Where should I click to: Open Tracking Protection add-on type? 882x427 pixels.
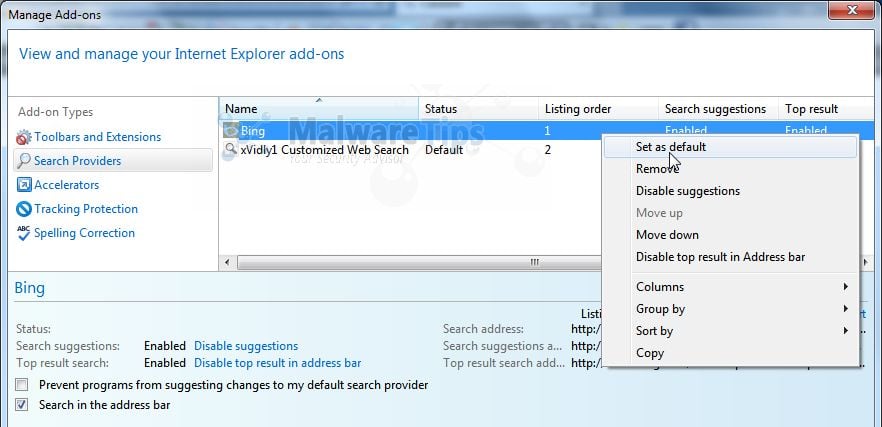pyautogui.click(x=86, y=209)
